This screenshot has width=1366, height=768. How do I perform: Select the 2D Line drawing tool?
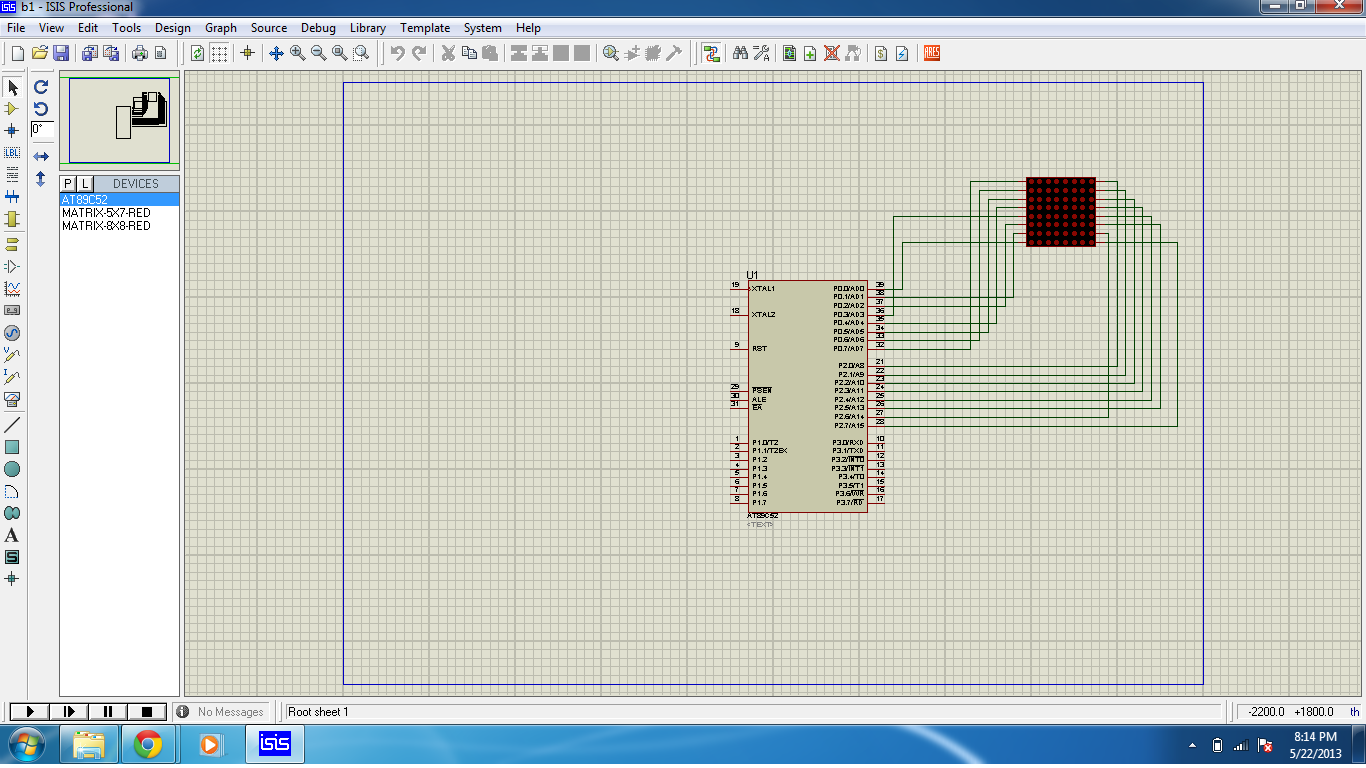12,425
